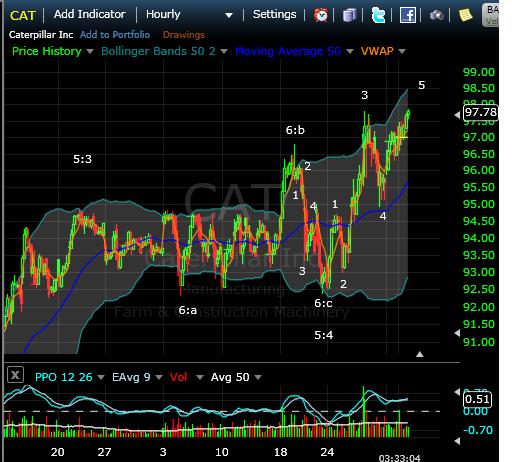The image size is (512, 462).
Task: Click the left arrow above the 0.51 PPO value
Action: tap(457, 392)
